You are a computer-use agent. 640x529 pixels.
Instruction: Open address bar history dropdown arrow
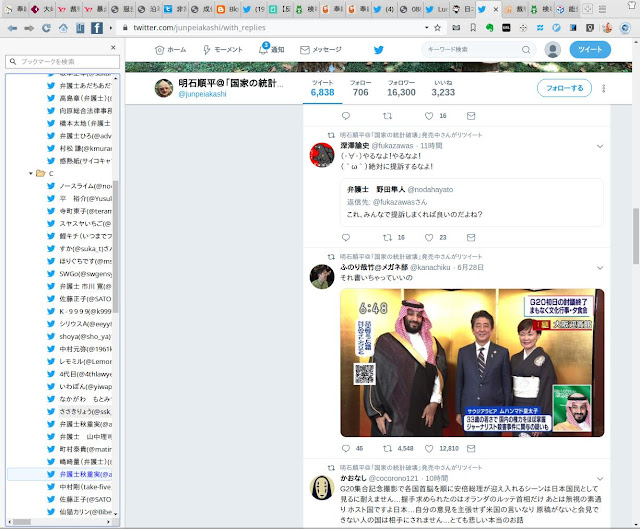tap(427, 28)
